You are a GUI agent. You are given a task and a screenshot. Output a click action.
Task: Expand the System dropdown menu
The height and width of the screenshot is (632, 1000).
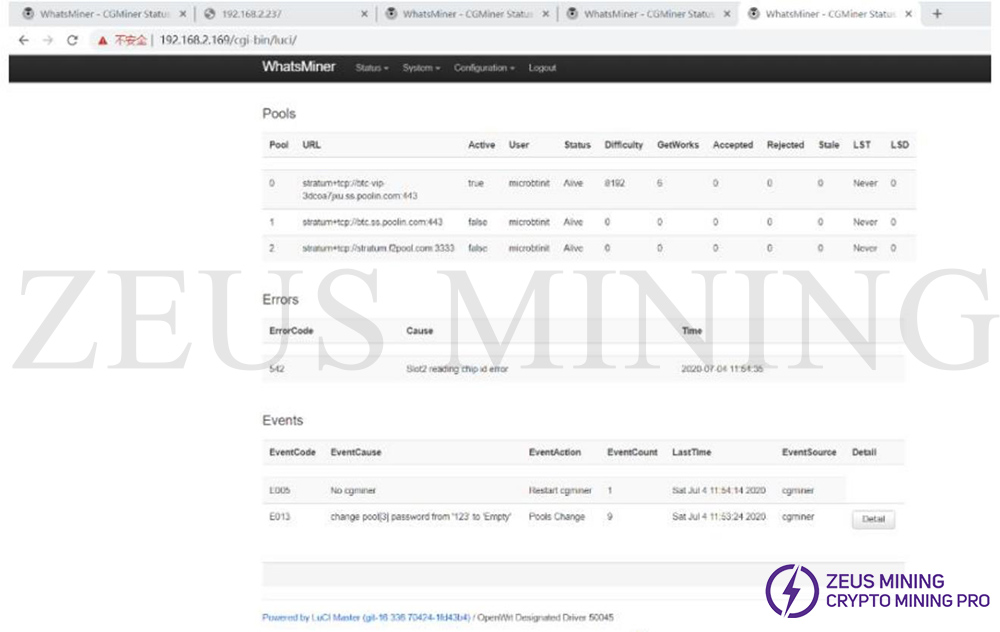(421, 68)
